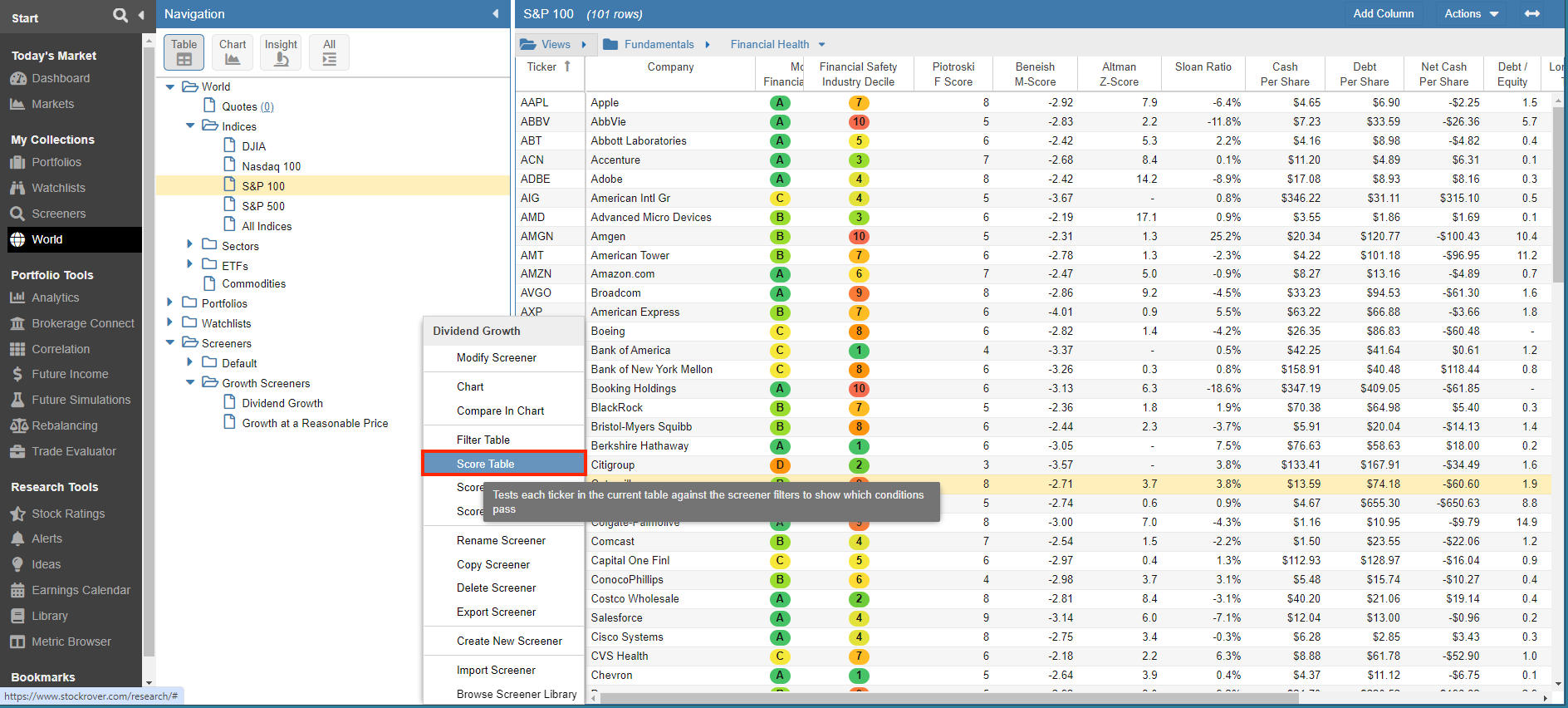This screenshot has width=1568, height=708.
Task: Click the horizontal table scrollbar
Action: tap(949, 698)
